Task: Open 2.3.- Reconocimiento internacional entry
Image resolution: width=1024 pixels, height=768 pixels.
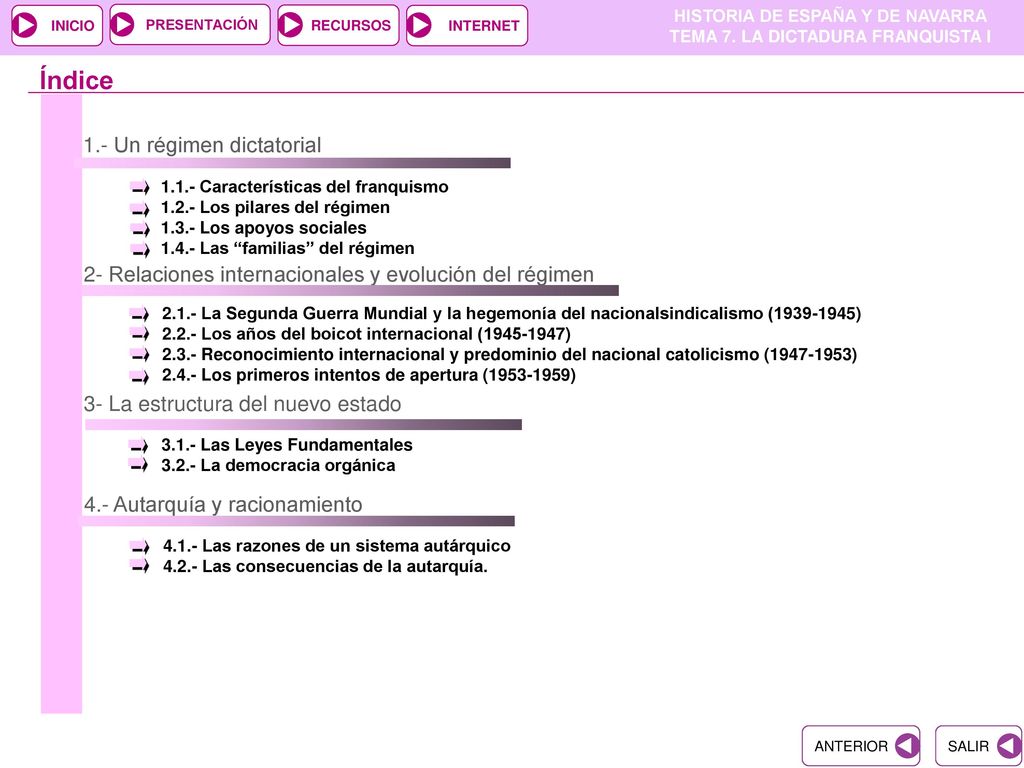Action: tap(509, 355)
